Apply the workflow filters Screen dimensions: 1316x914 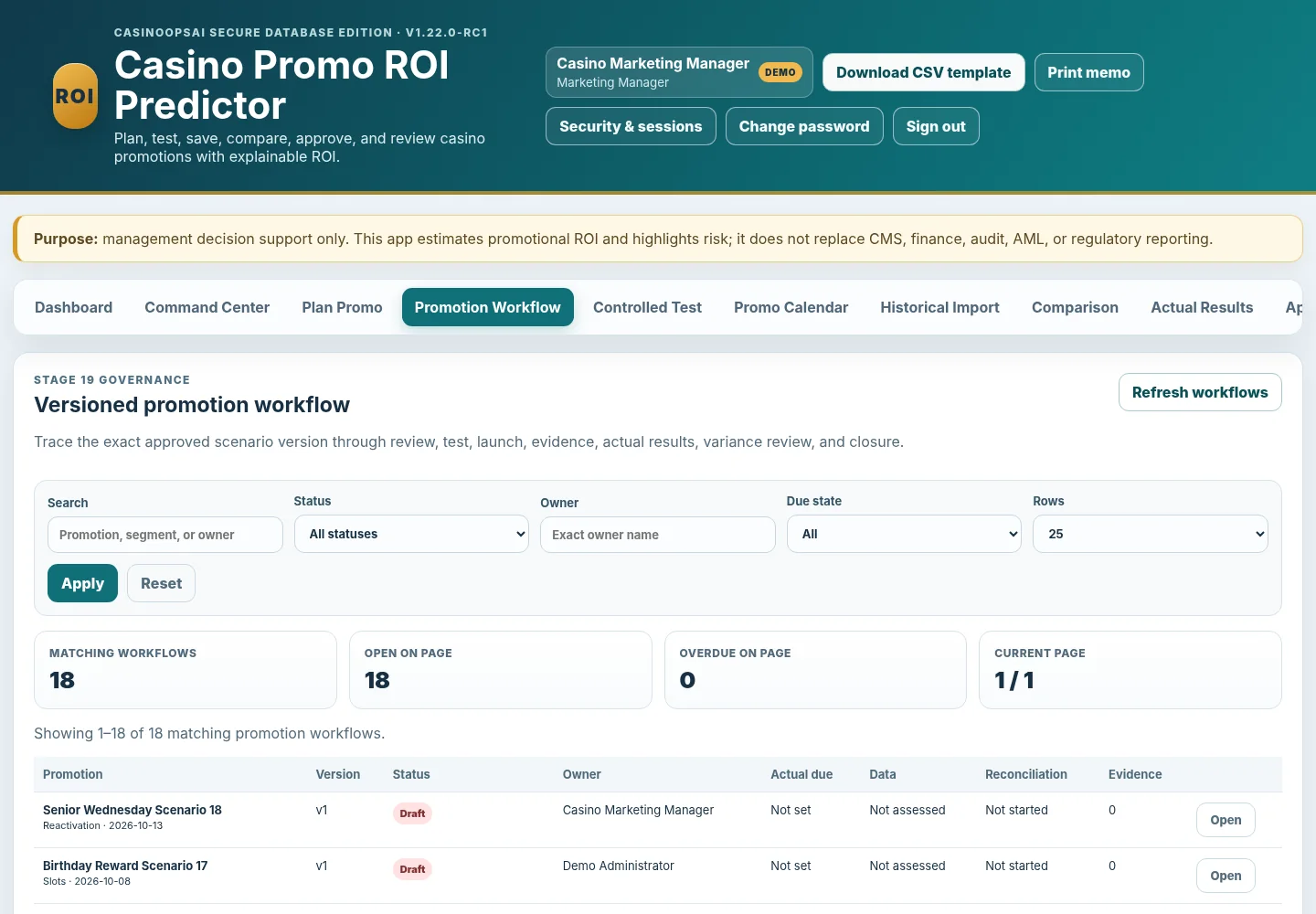pos(82,583)
